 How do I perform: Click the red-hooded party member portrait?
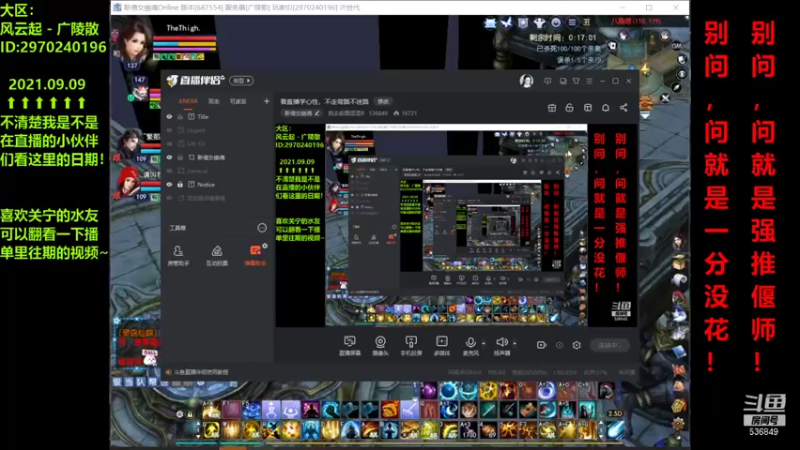click(x=129, y=183)
